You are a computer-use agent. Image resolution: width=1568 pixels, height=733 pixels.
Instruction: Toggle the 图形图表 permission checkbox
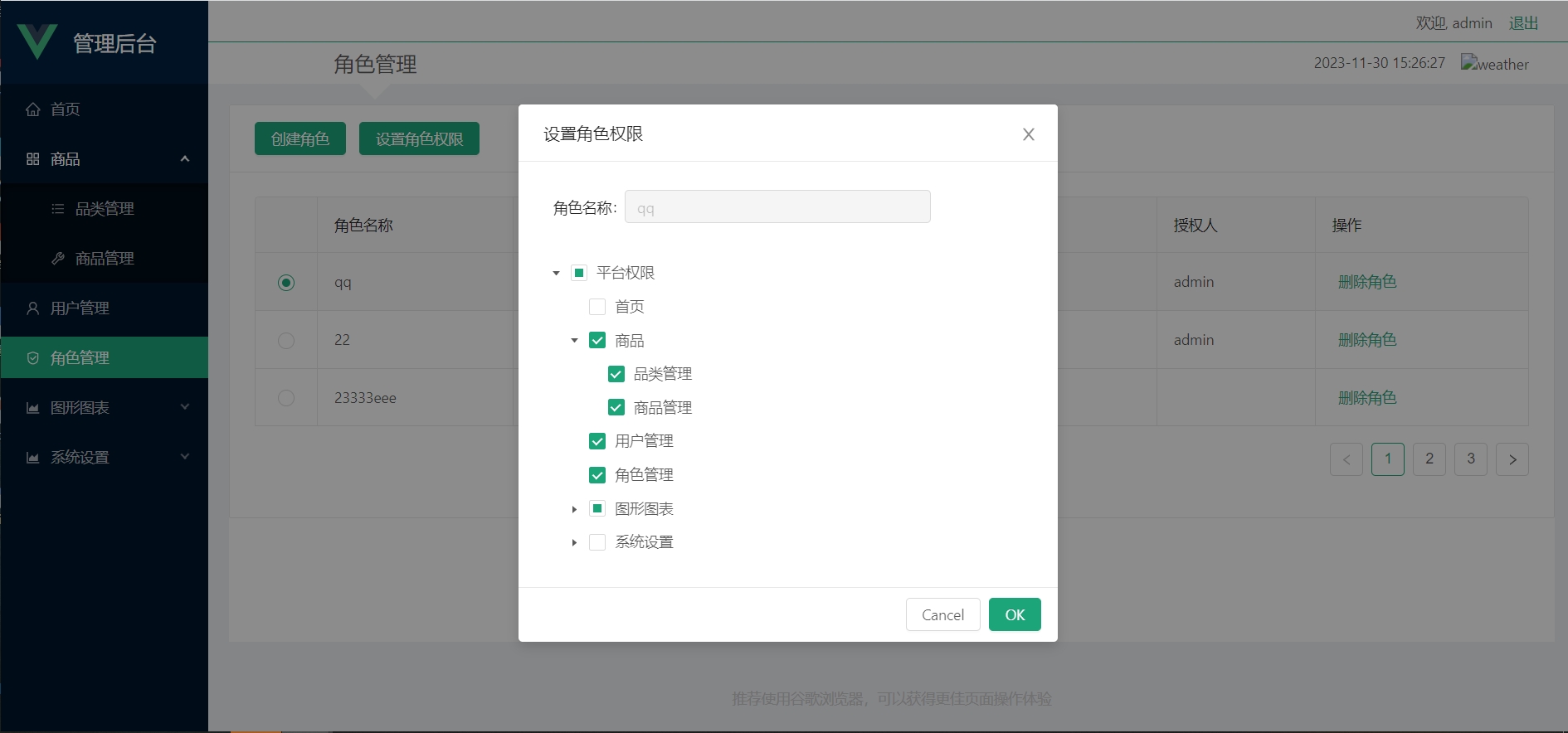click(597, 508)
